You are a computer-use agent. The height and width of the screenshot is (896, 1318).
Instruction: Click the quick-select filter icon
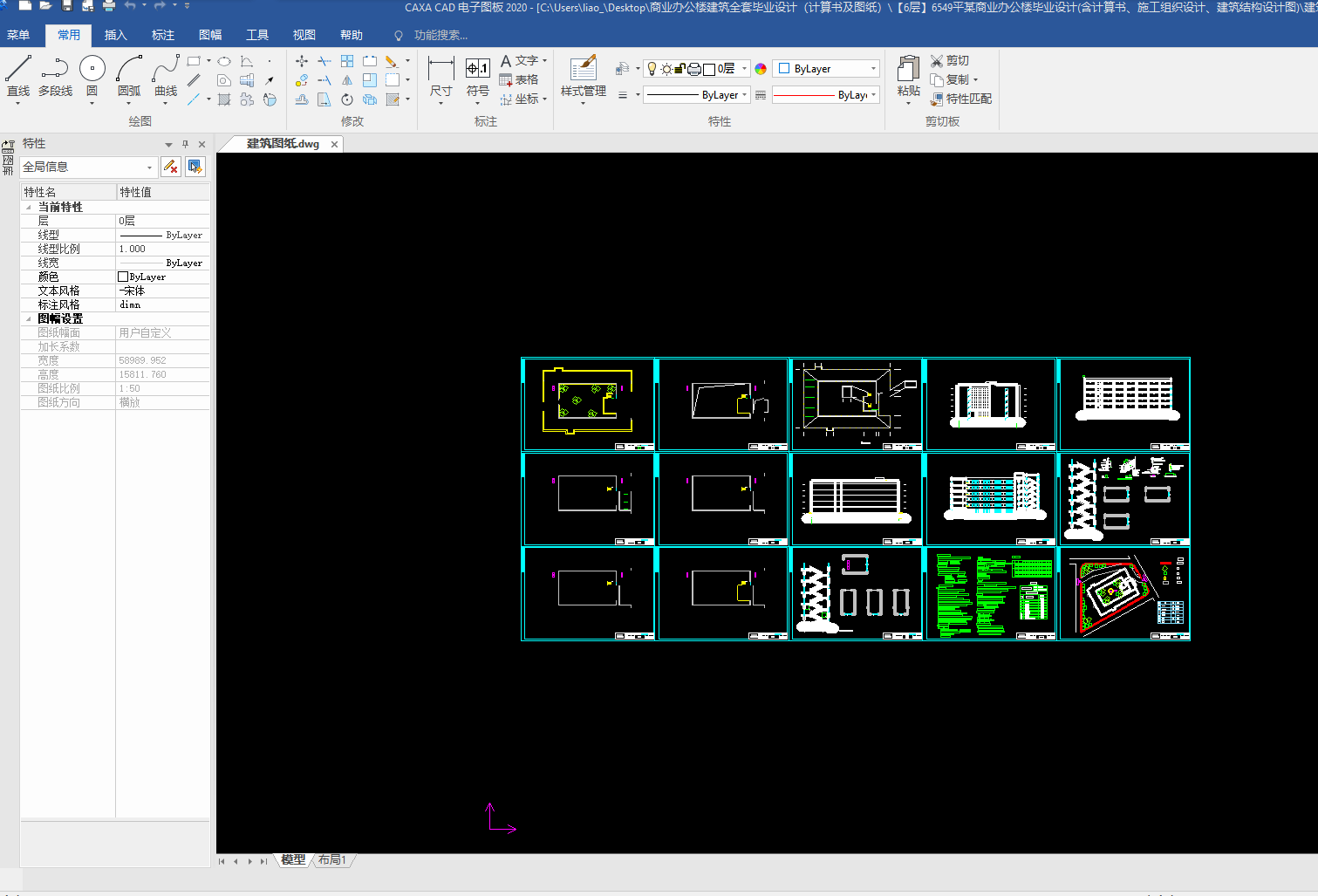(x=171, y=167)
